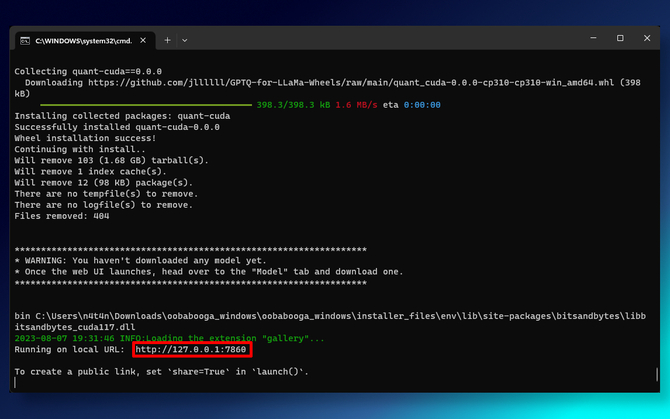This screenshot has width=670, height=419.
Task: Click the 'Once the web UI launches' line
Action: click(209, 271)
